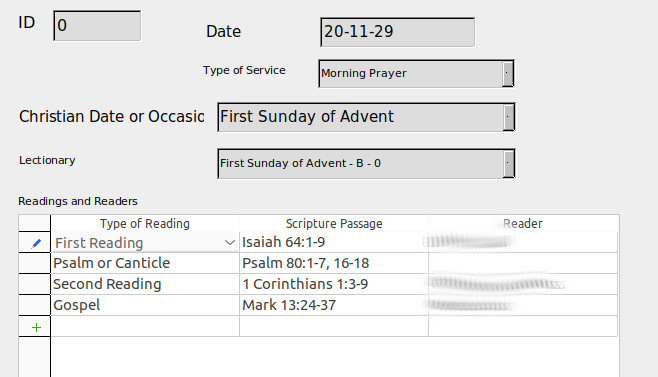This screenshot has height=377, width=658.
Task: Select the Second Reading row cell
Action: [145, 284]
